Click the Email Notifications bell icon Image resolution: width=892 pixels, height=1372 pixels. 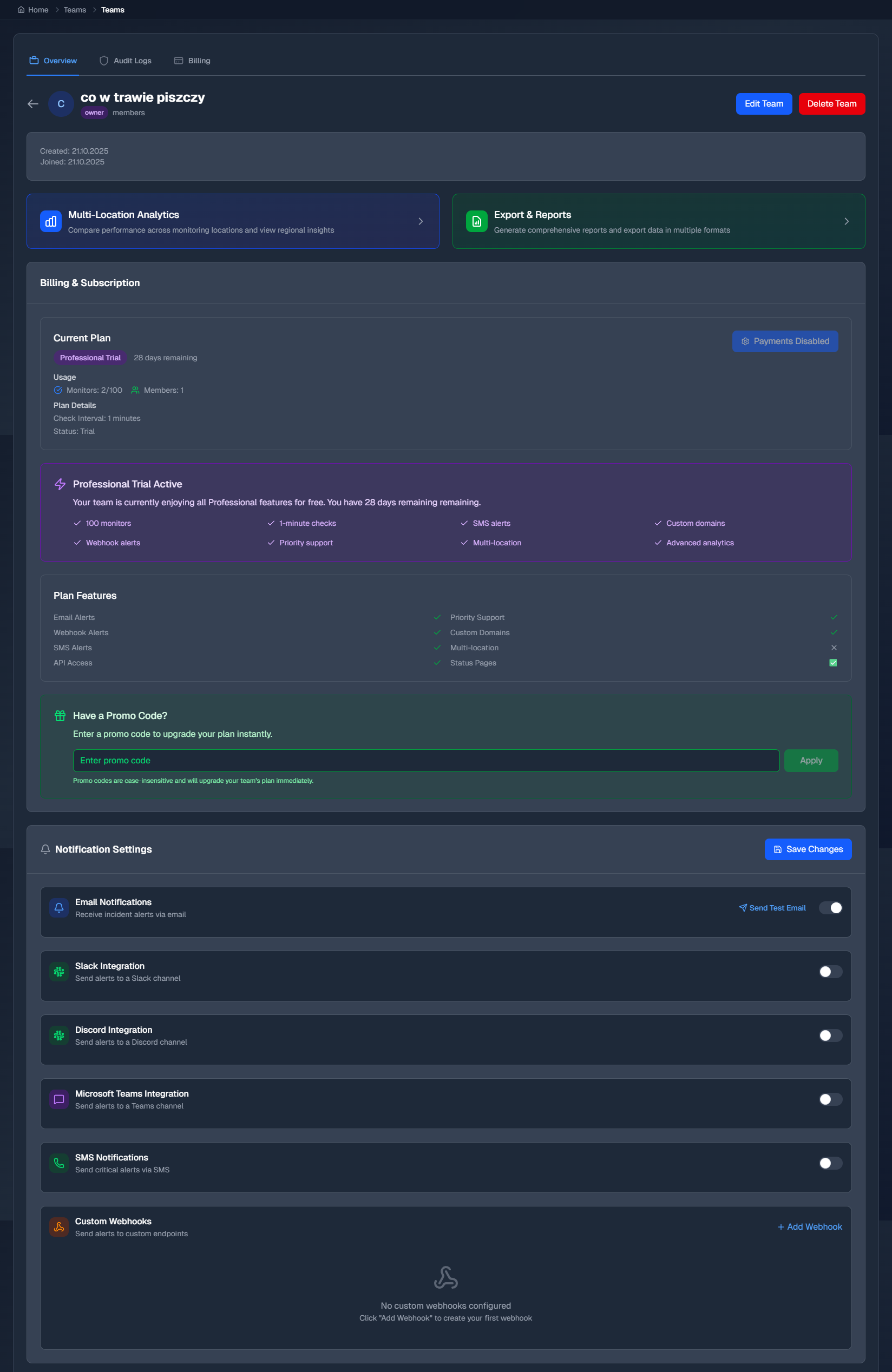click(x=59, y=908)
